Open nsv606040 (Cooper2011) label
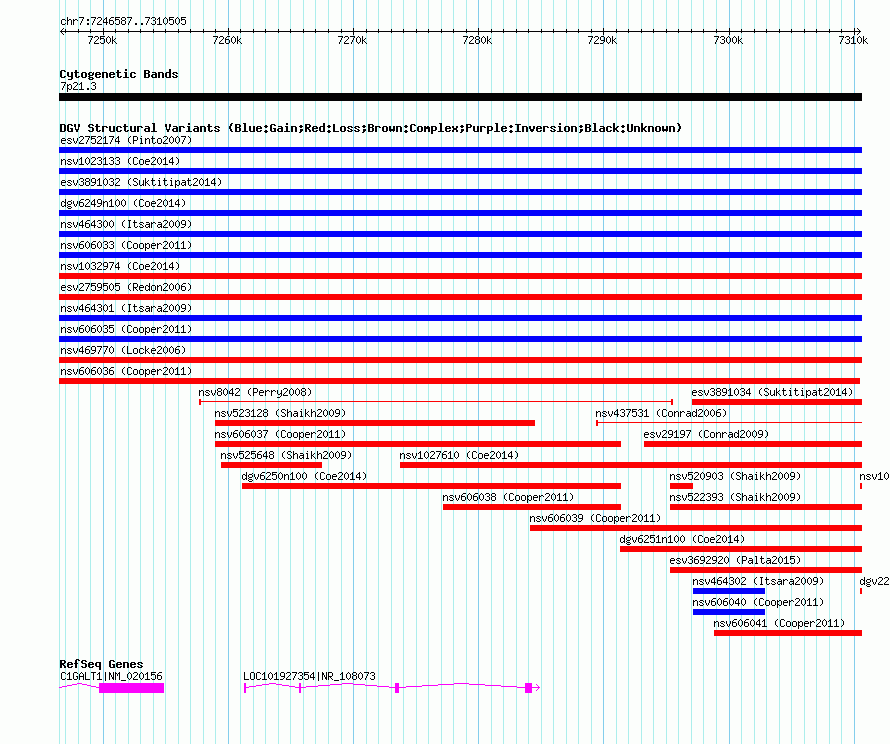 click(x=758, y=602)
